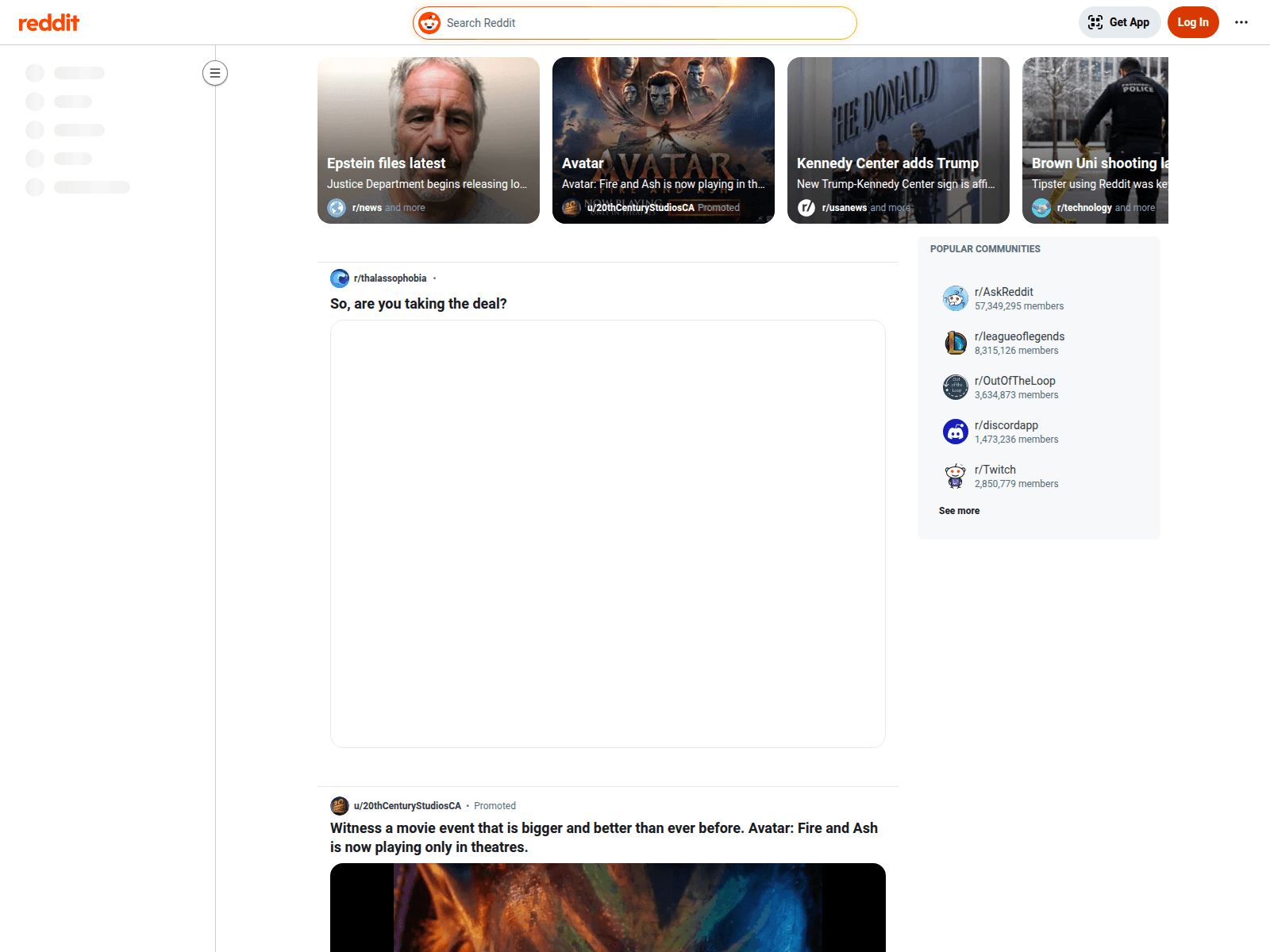Click the r/AskReddit community icon
The height and width of the screenshot is (952, 1270).
tap(956, 298)
